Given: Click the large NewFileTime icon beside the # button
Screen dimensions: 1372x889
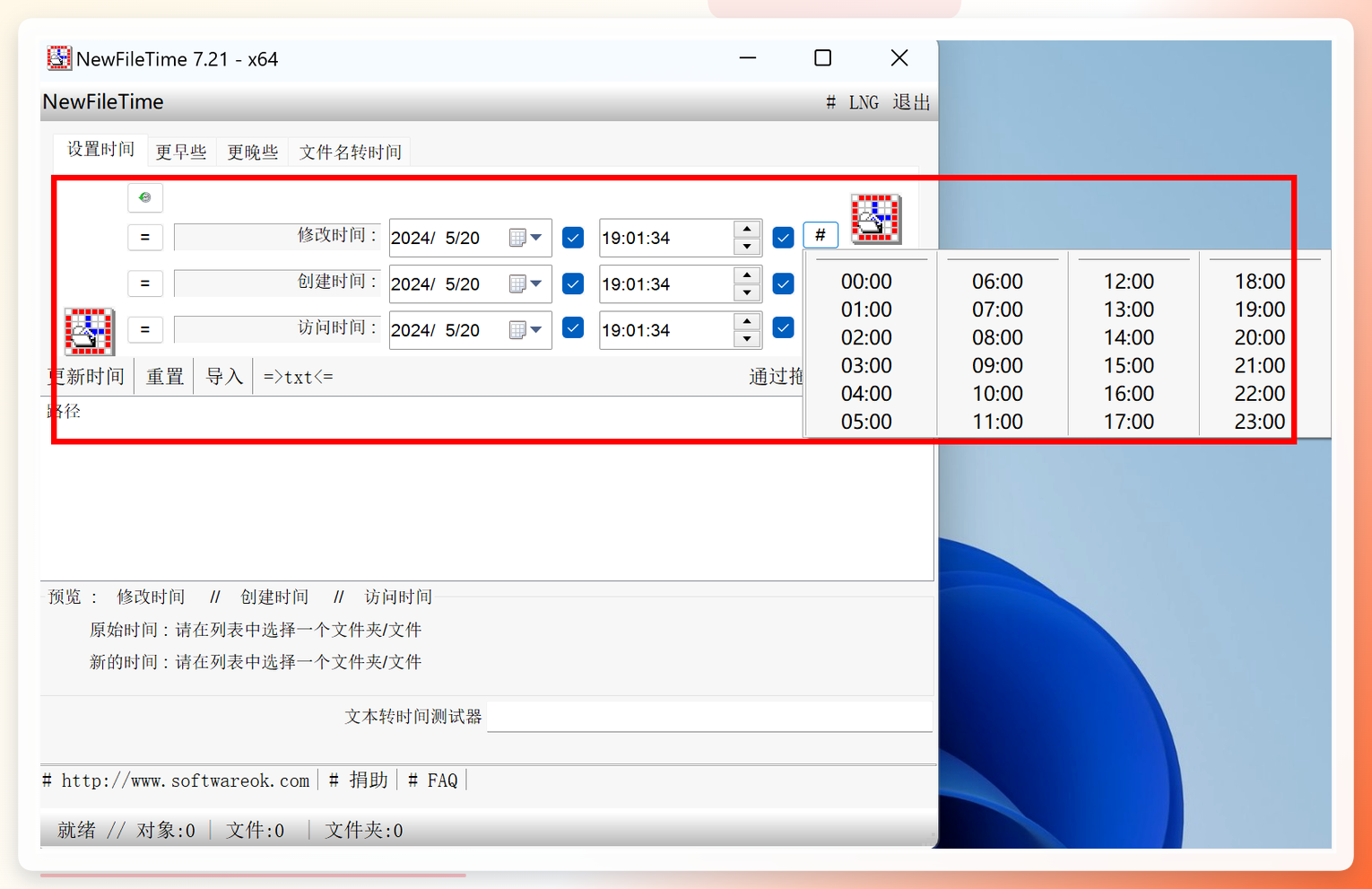Looking at the screenshot, I should pos(876,218).
